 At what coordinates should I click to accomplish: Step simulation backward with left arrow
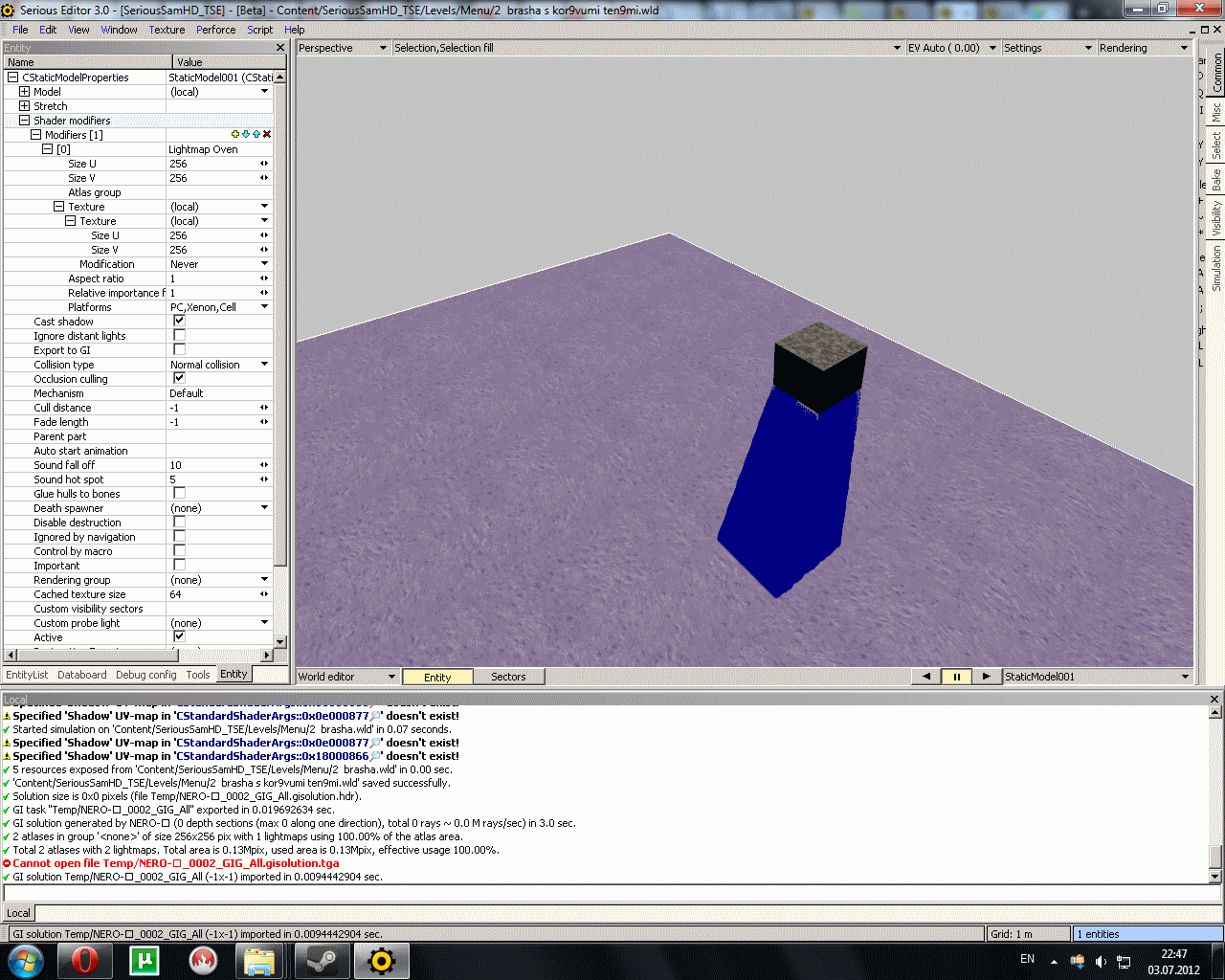coord(926,677)
